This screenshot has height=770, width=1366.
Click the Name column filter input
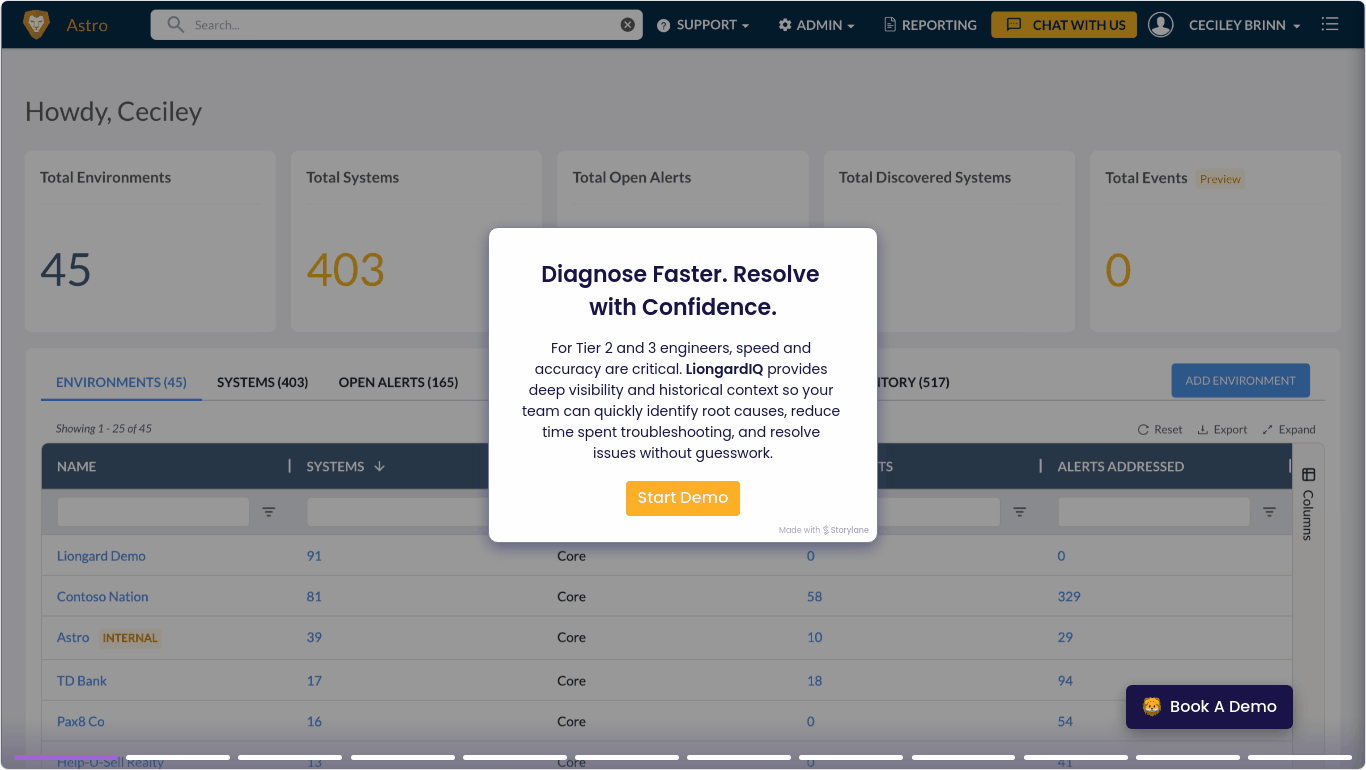[153, 512]
